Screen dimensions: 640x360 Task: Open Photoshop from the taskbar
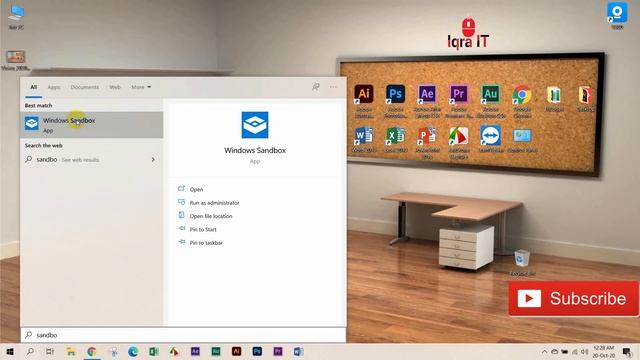[257, 351]
